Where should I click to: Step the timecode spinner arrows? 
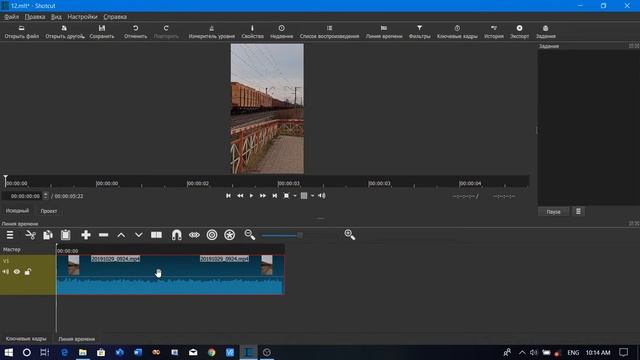coord(45,196)
